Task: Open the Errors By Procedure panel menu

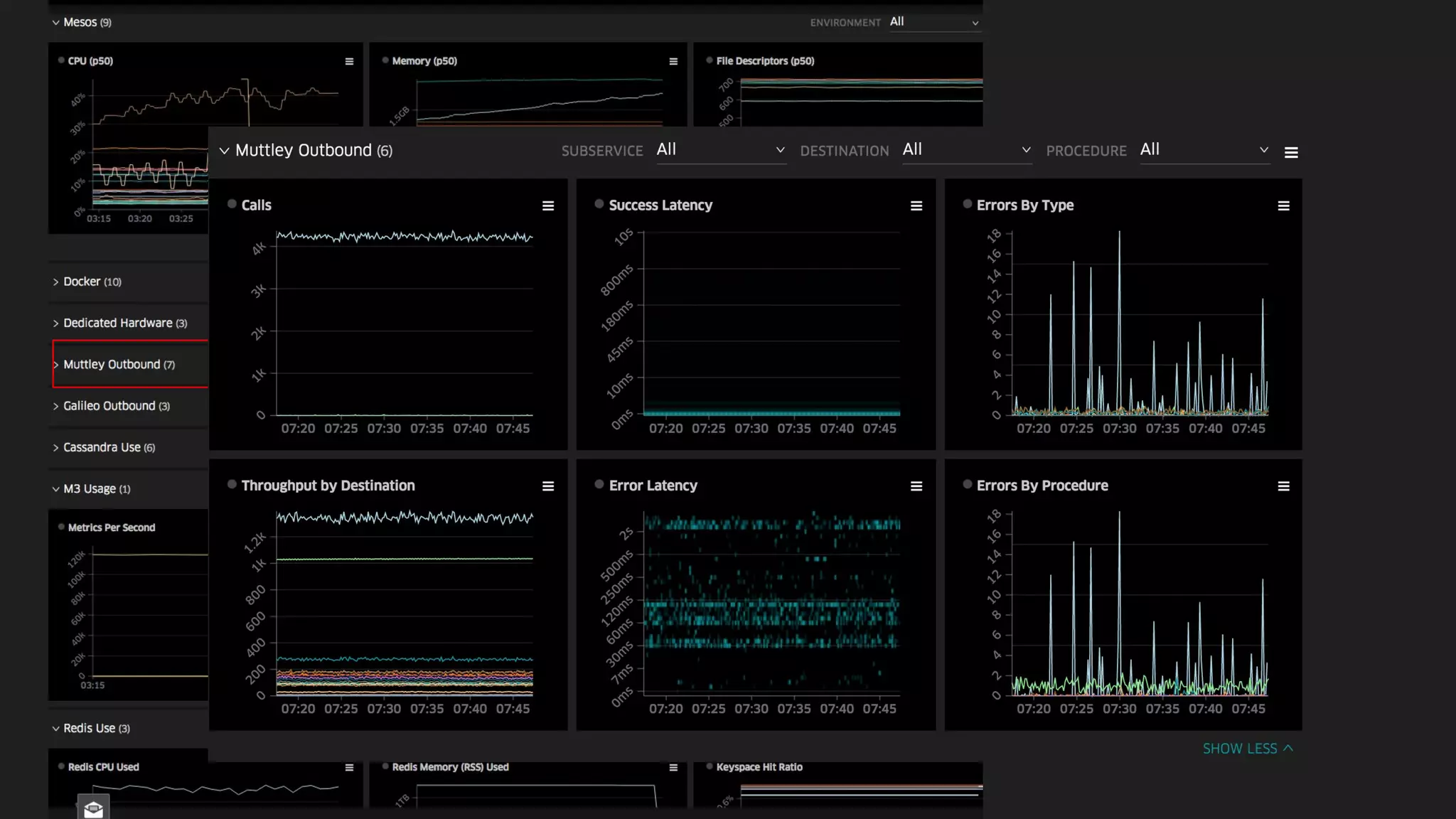Action: point(1283,486)
